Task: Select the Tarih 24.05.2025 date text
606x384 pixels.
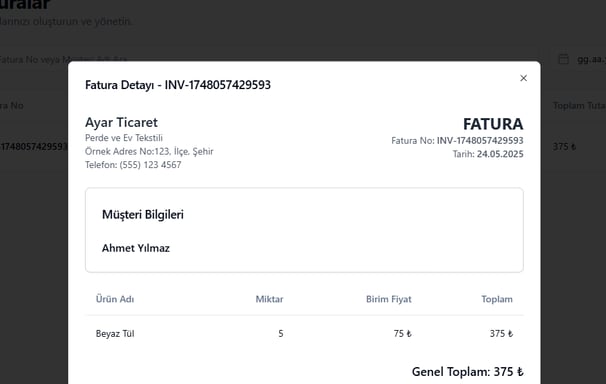Action: (x=488, y=154)
